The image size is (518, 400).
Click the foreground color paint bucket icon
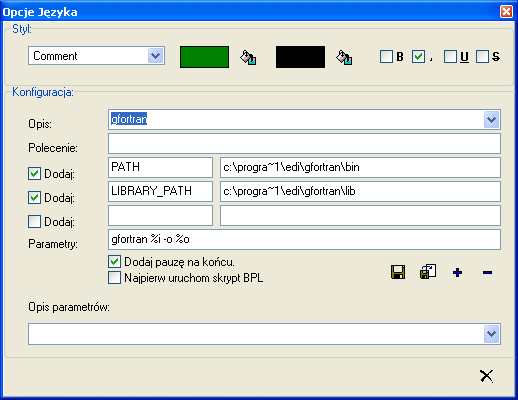coord(248,58)
